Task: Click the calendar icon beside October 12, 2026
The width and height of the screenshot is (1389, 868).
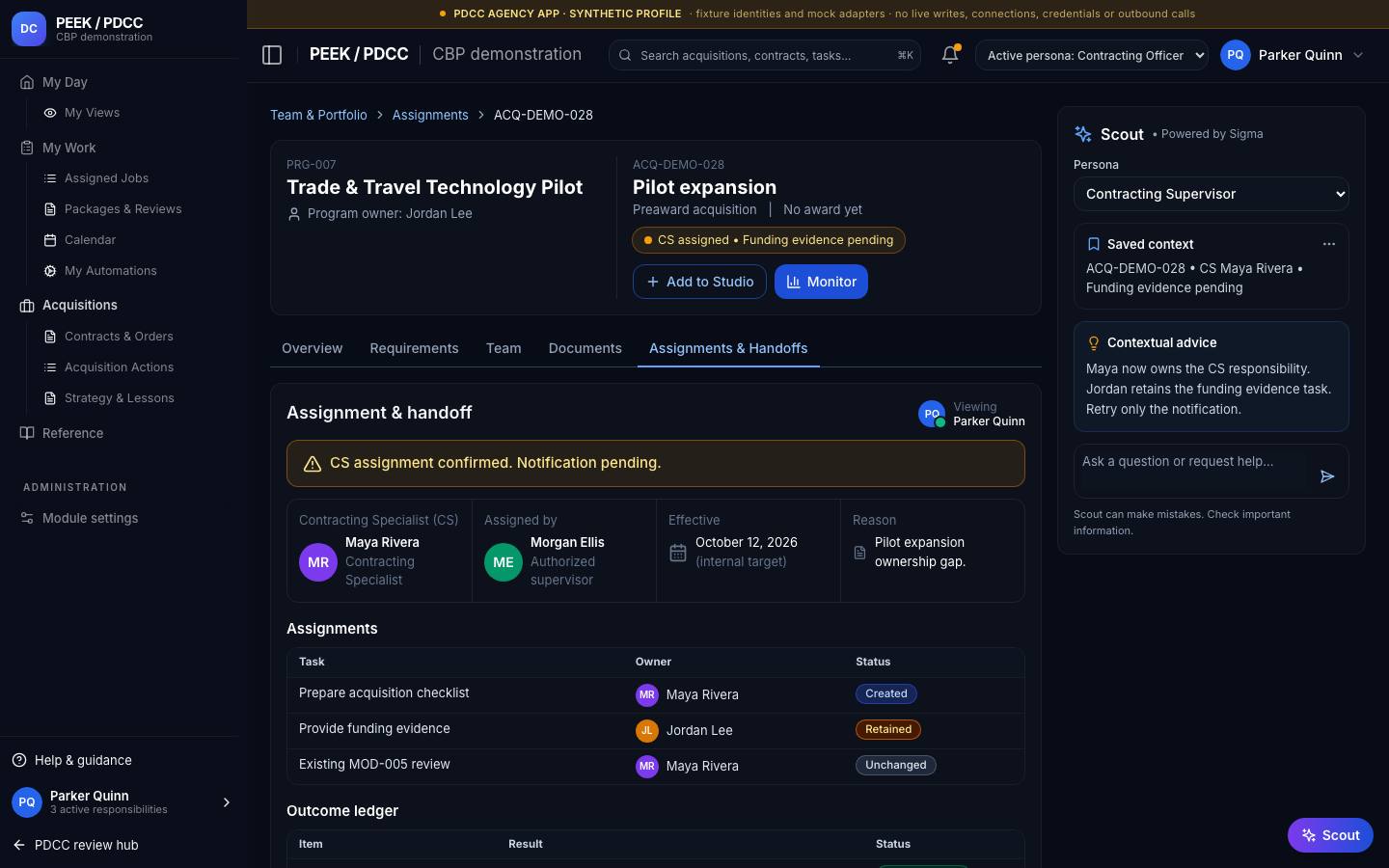Action: [678, 553]
